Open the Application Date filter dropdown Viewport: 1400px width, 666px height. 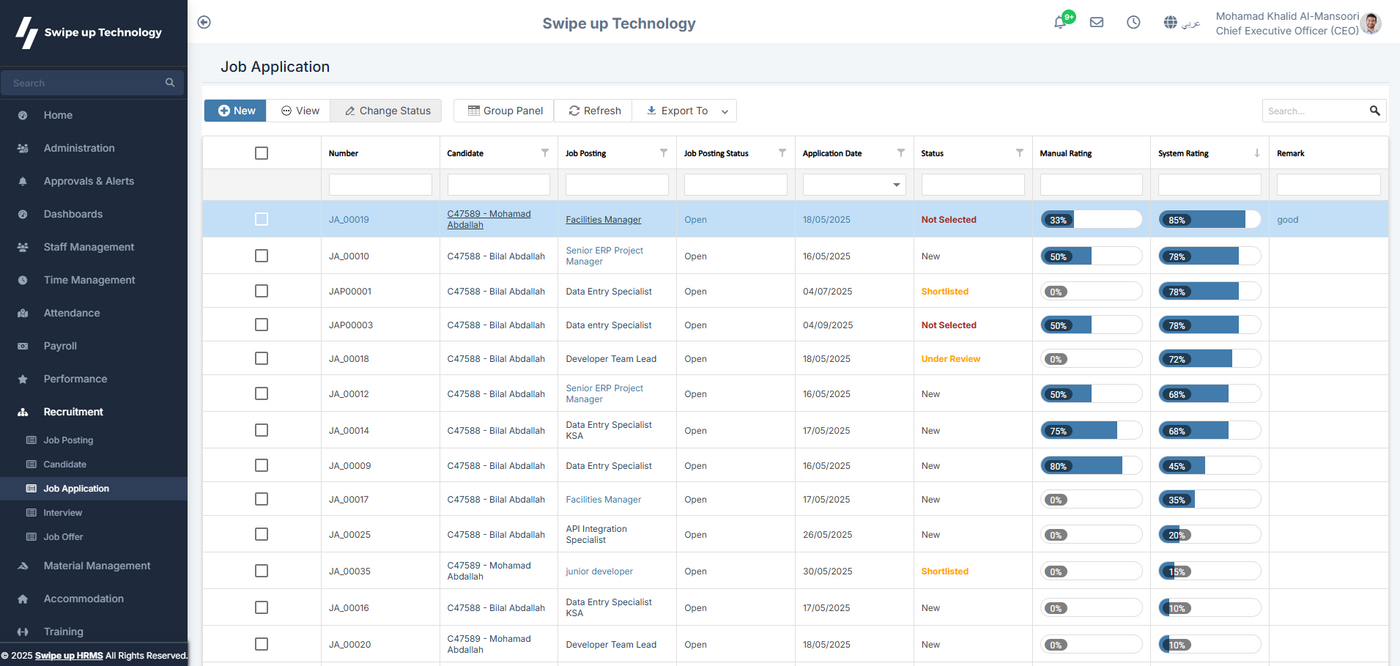[x=894, y=185]
